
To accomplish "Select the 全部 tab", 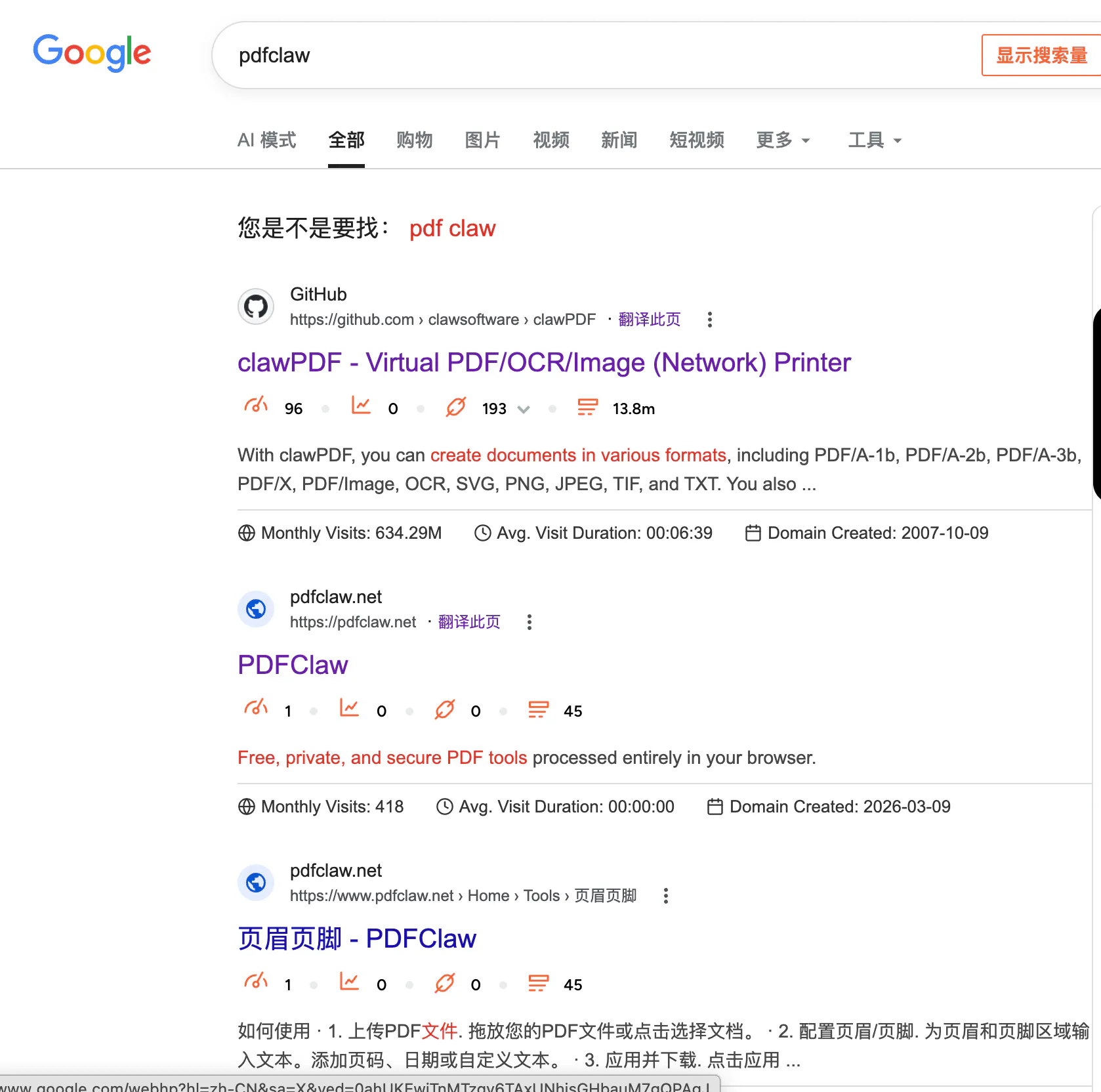I will click(346, 140).
